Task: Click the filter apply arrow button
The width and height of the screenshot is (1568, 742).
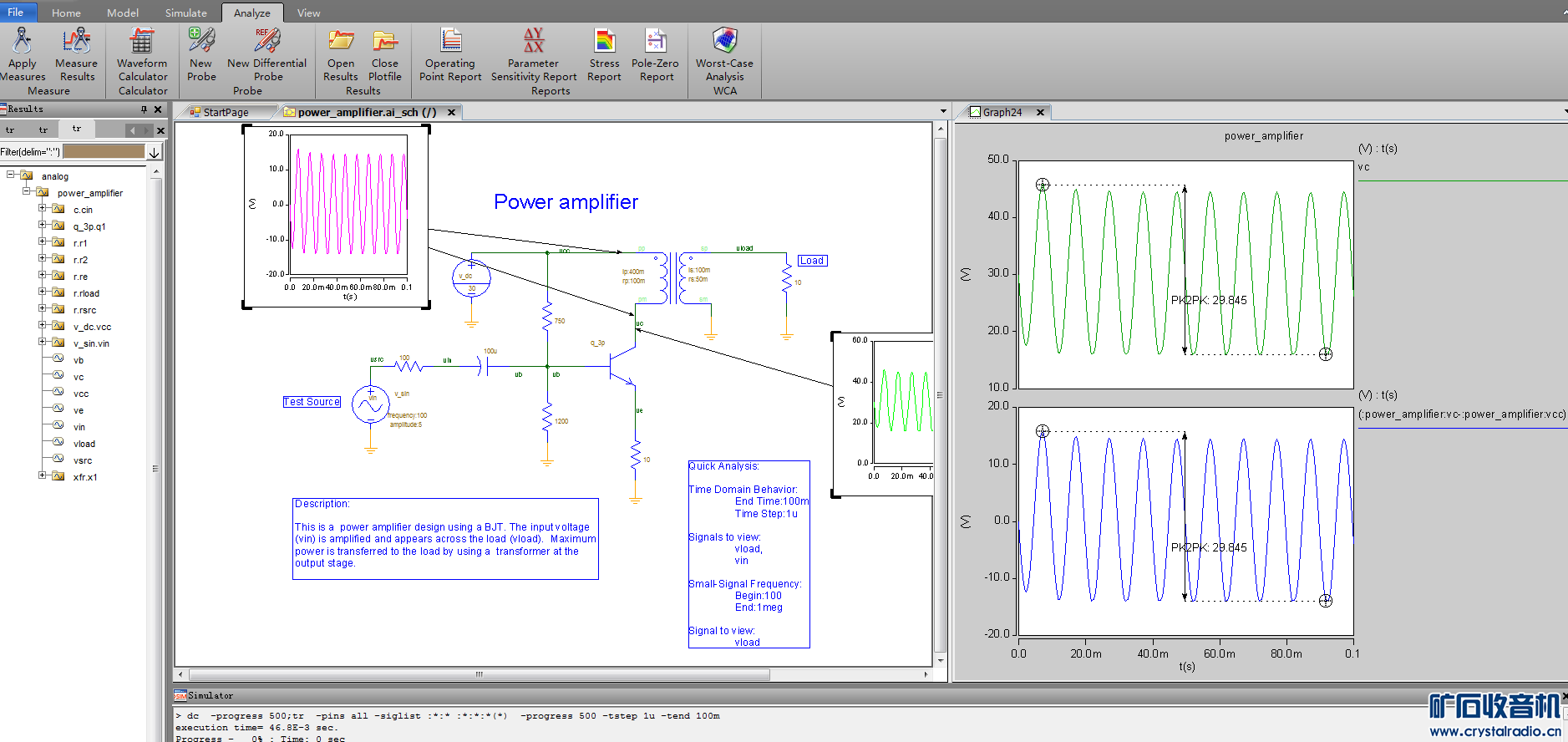Action: 154,152
